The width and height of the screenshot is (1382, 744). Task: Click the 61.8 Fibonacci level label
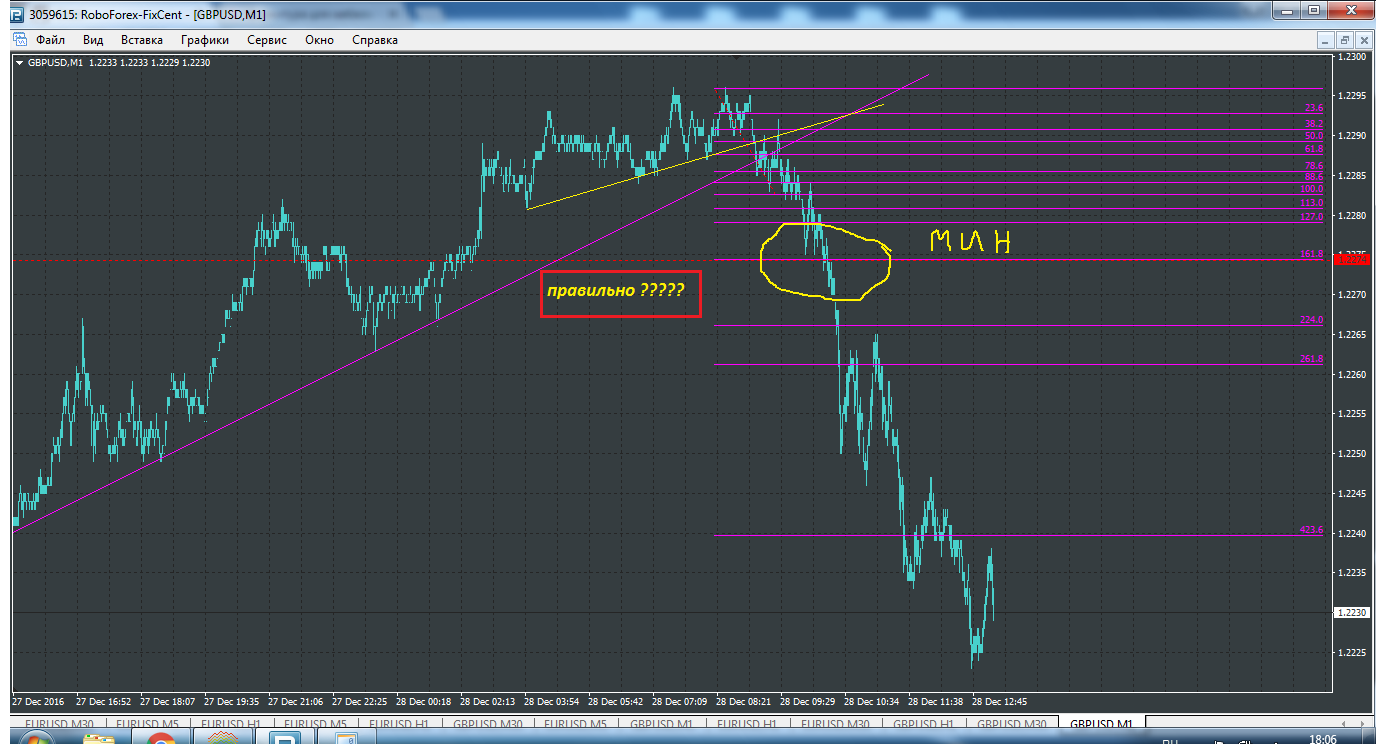click(1314, 149)
